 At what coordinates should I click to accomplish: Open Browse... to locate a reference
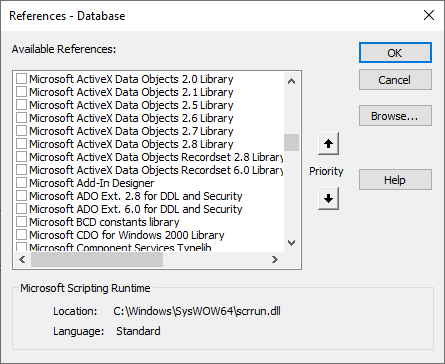pos(395,116)
